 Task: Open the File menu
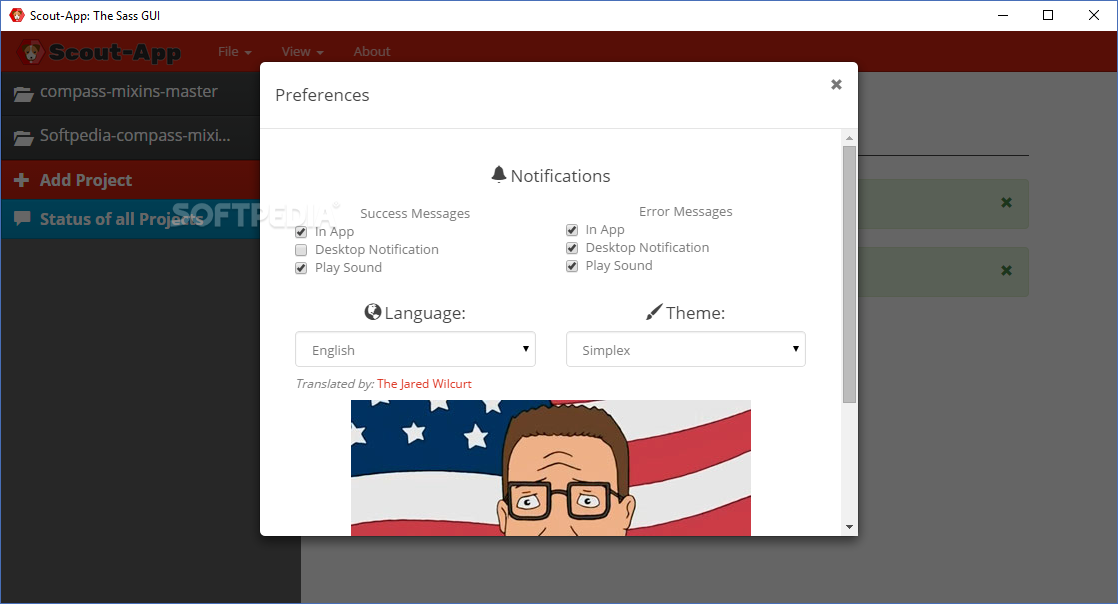(x=235, y=51)
